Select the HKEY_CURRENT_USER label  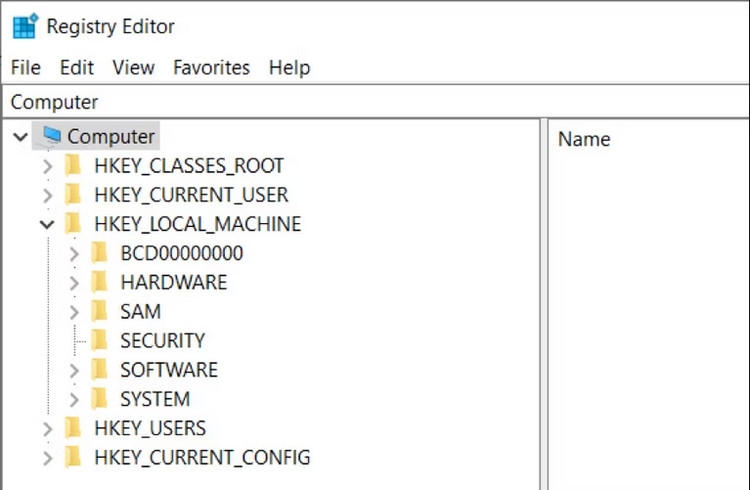191,195
